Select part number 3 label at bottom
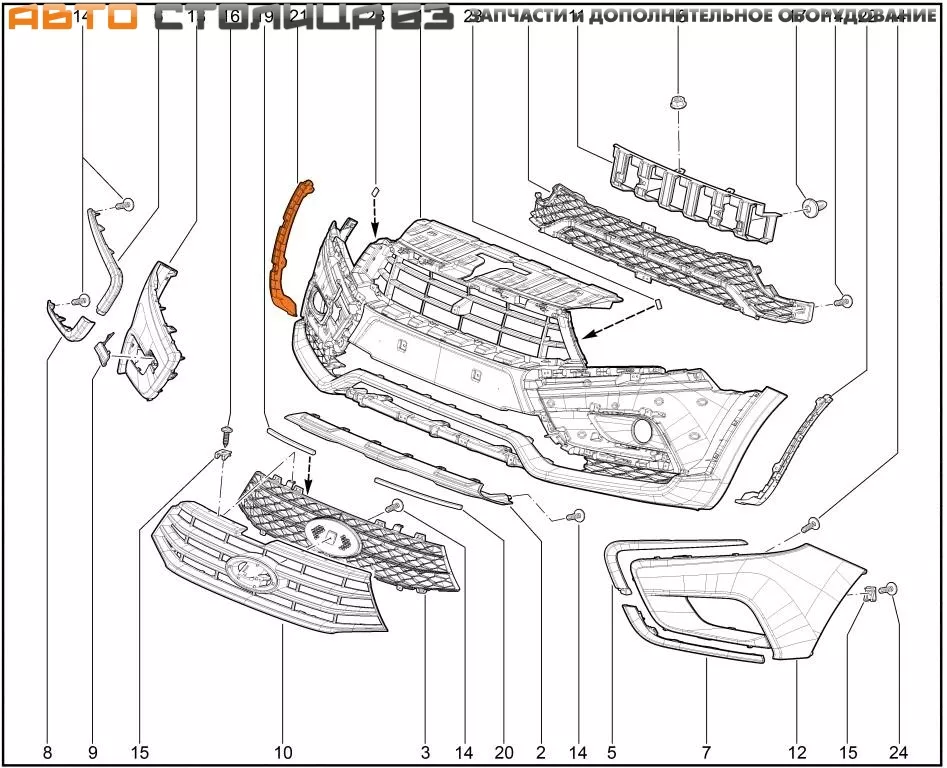Image resolution: width=947 pixels, height=768 pixels. coord(425,752)
